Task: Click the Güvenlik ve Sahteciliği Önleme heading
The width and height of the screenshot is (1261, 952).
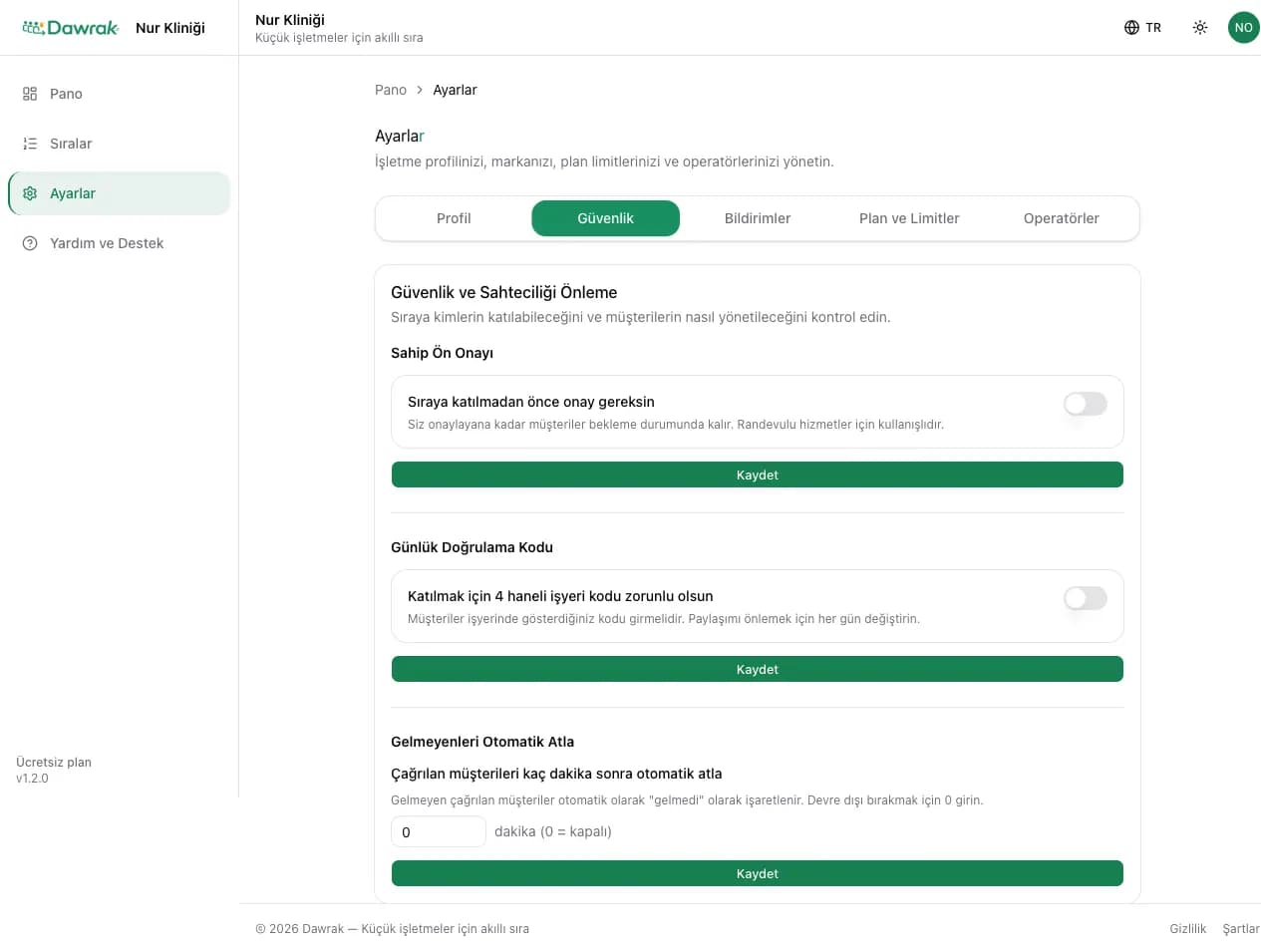Action: [x=504, y=292]
